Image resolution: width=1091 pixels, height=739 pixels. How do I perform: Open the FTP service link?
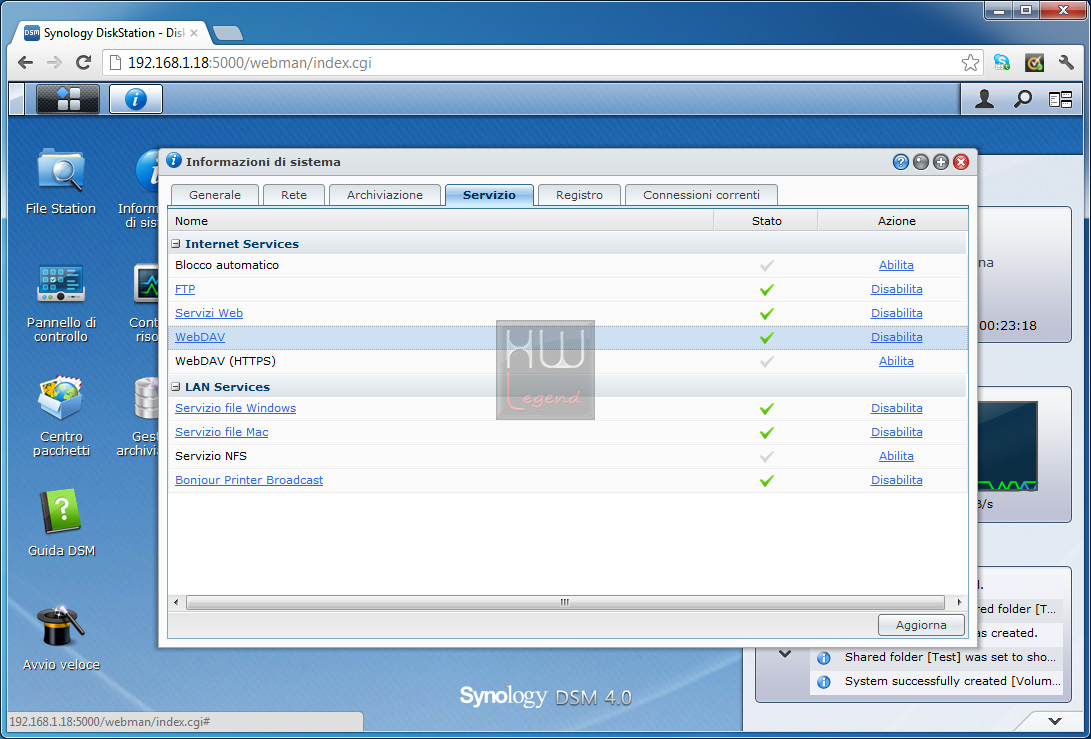(185, 289)
